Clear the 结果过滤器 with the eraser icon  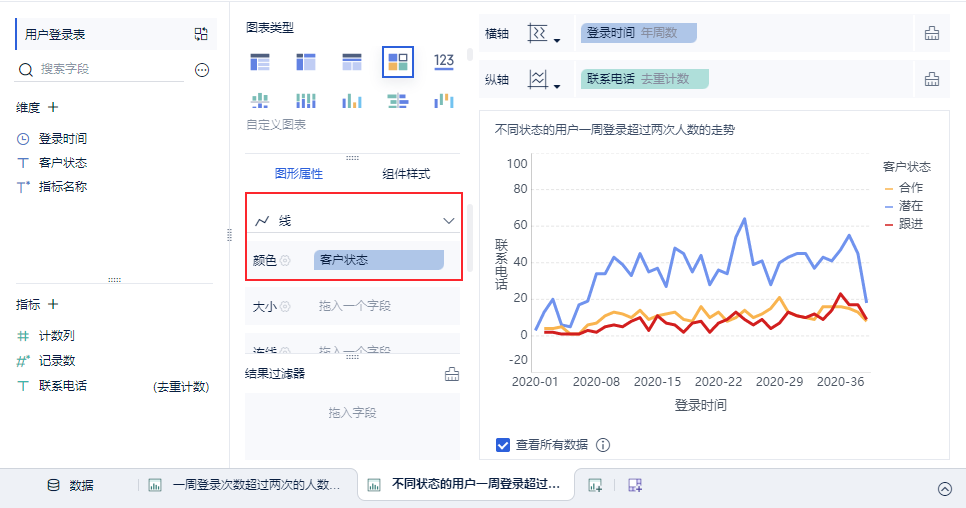point(452,374)
